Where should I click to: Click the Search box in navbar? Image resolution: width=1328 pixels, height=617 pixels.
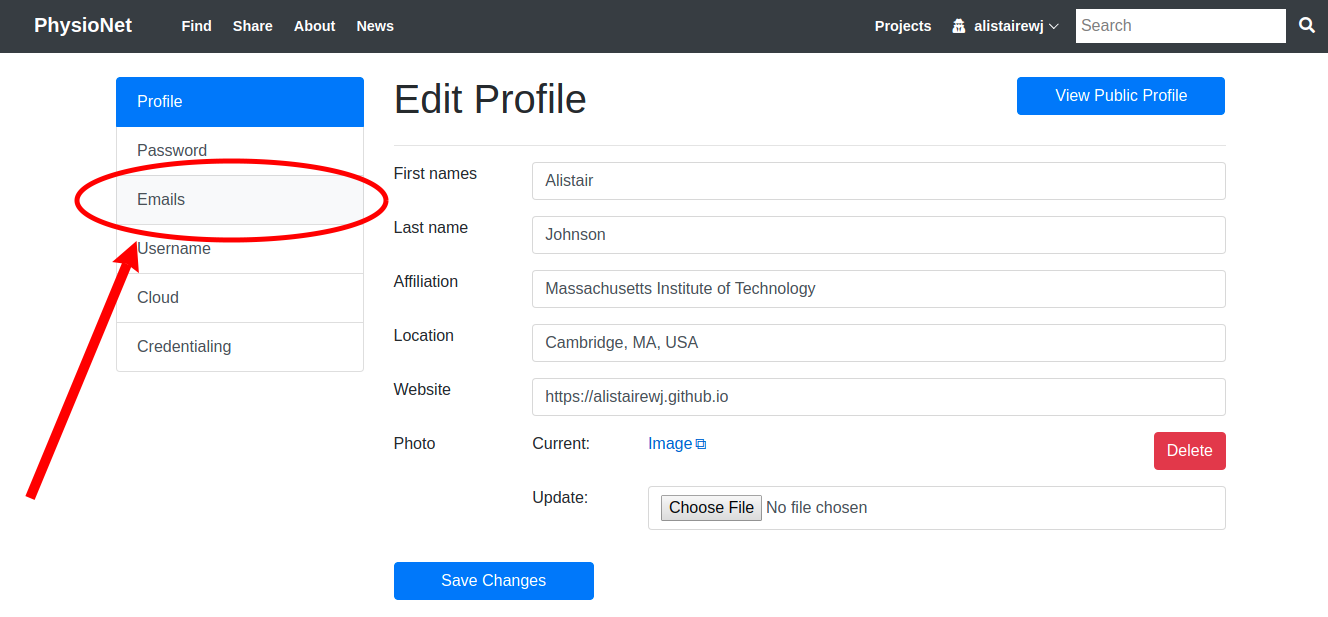pos(1181,26)
